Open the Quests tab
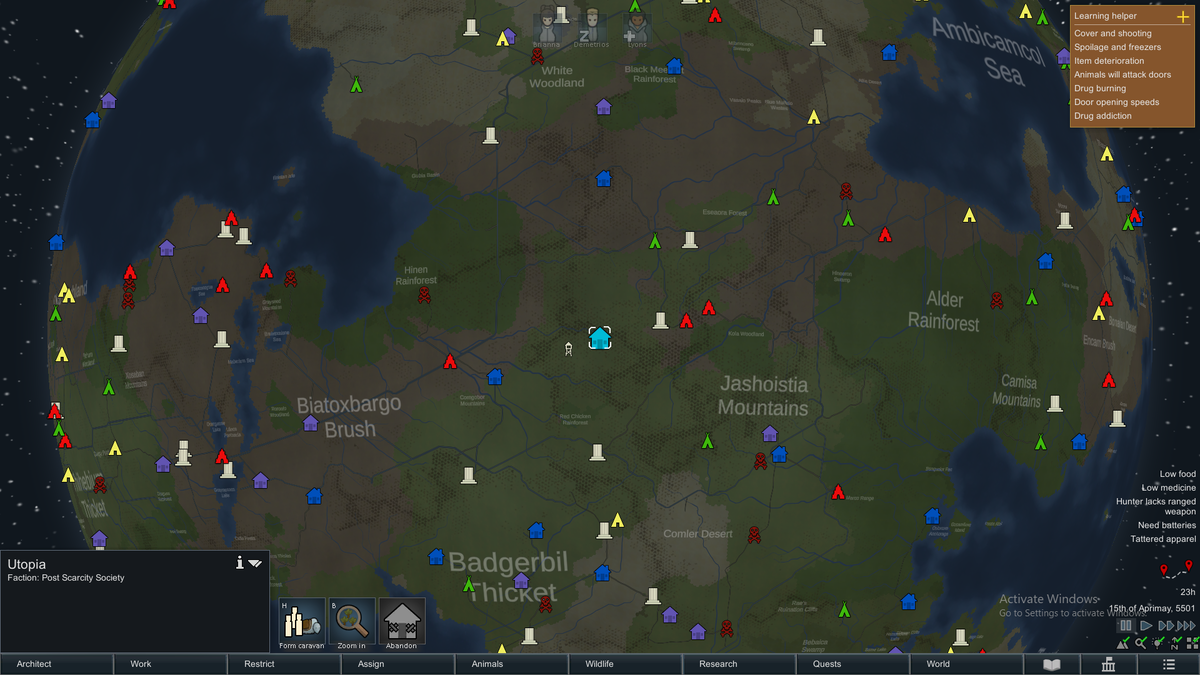Image resolution: width=1200 pixels, height=675 pixels. coord(853,664)
